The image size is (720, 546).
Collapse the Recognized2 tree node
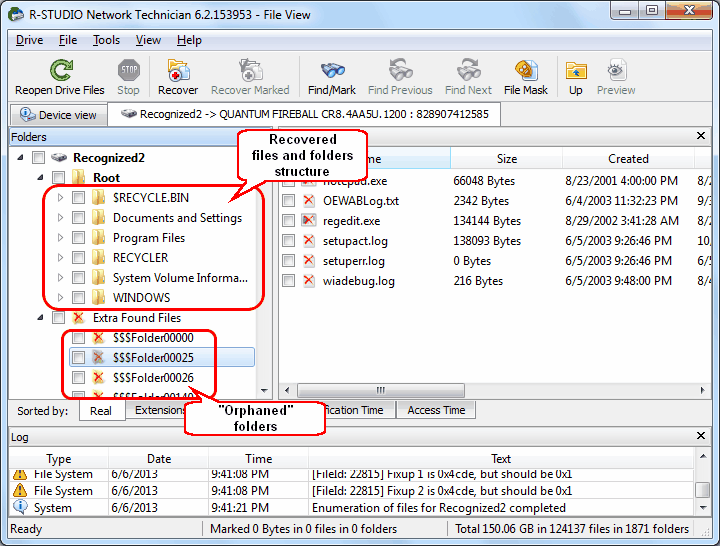point(20,158)
